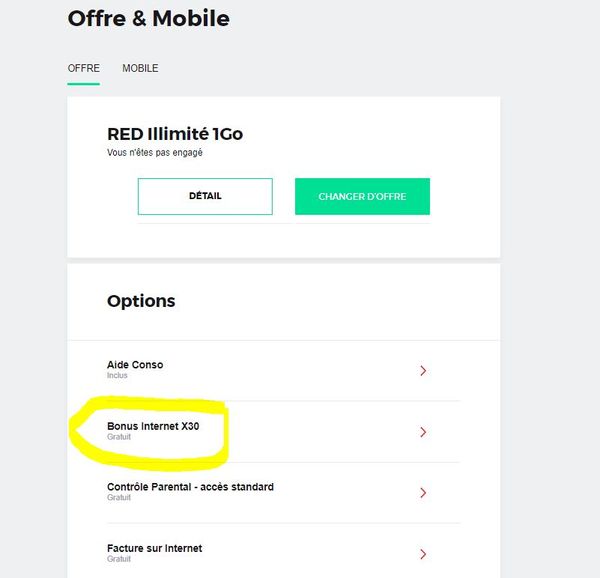Expand Aide Conso with its red chevron

[423, 371]
